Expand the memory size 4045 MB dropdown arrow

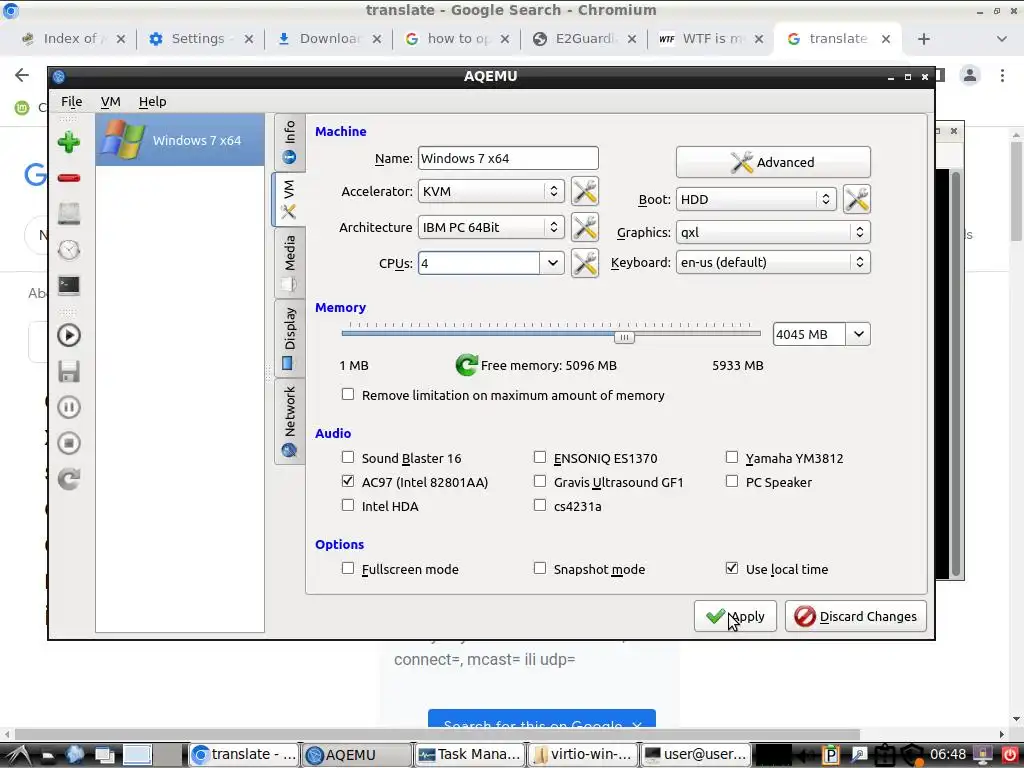point(858,334)
